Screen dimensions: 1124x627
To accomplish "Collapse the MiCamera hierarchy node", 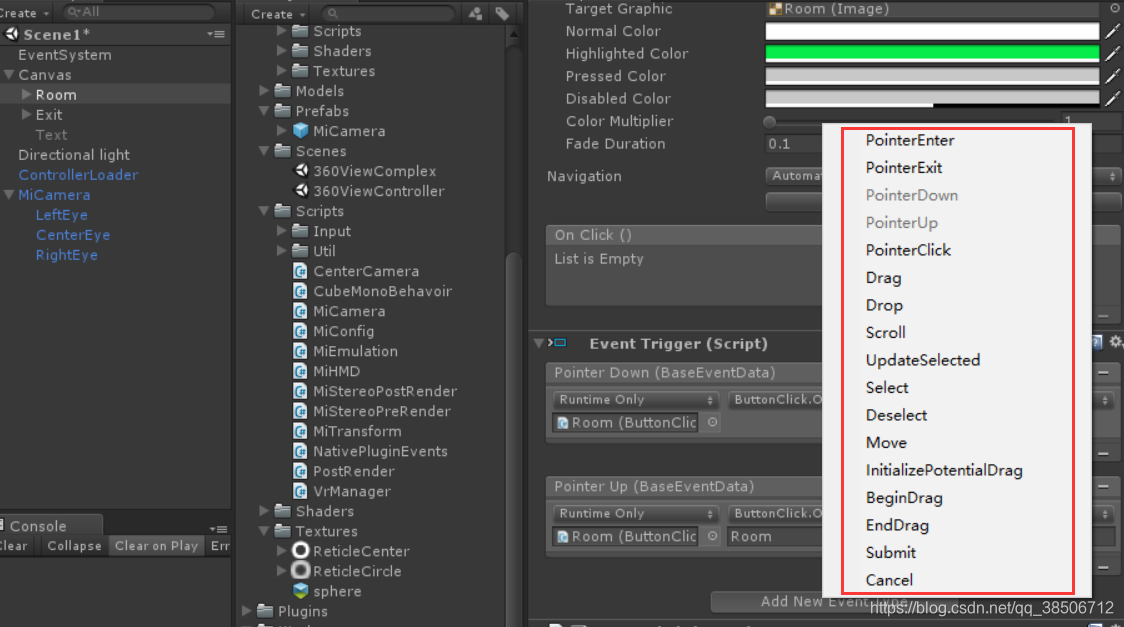I will (9, 195).
